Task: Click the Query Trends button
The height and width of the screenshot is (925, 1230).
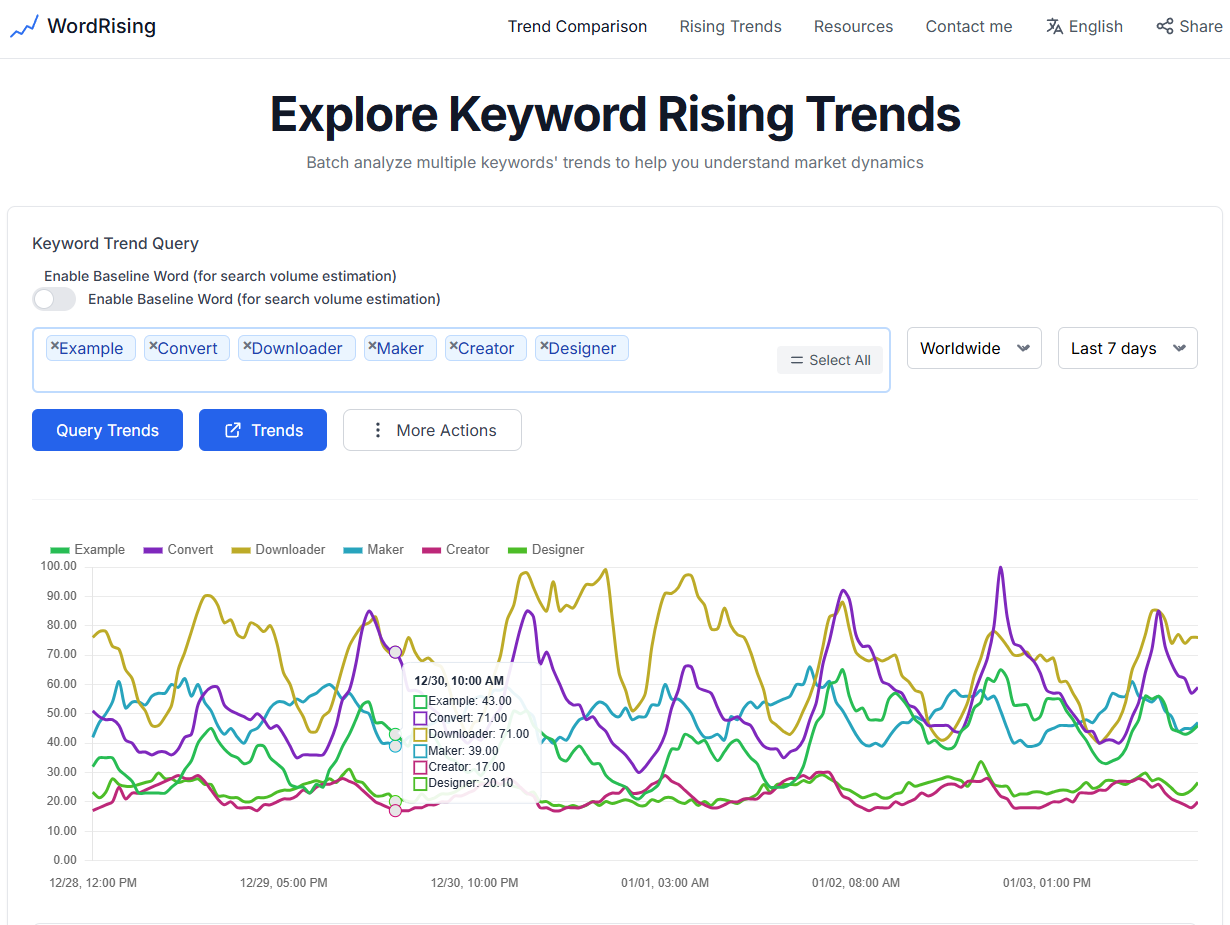Action: pyautogui.click(x=107, y=430)
